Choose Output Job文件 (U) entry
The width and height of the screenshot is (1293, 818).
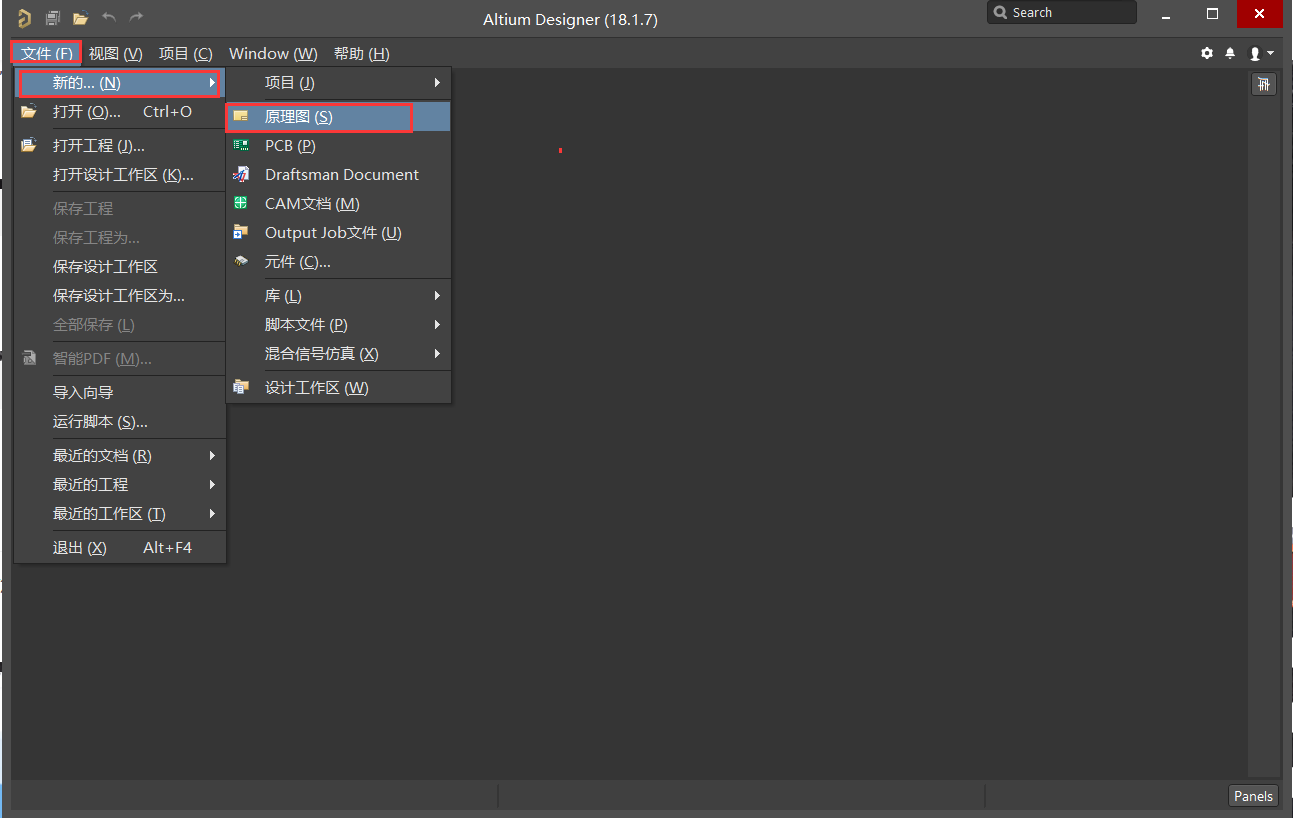tap(338, 233)
